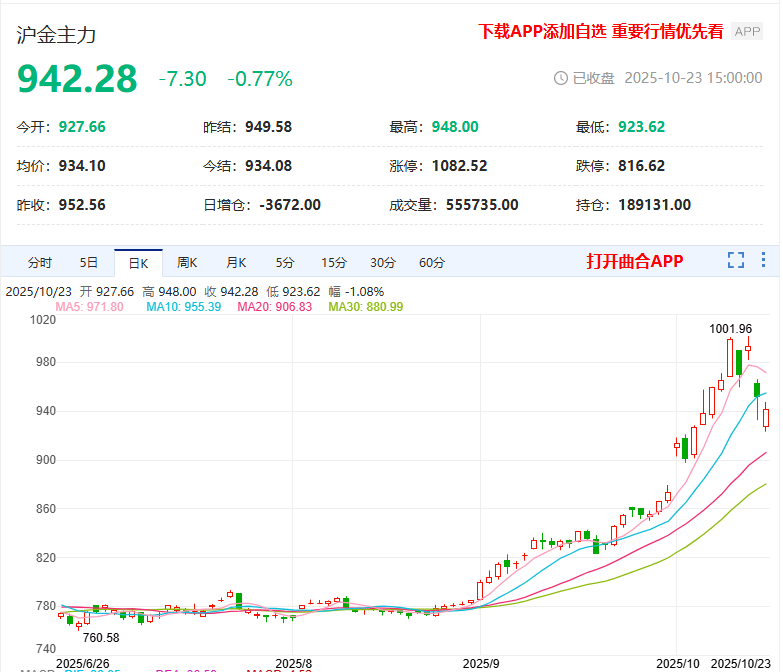
Task: Click the green MA30 legend label
Action: tap(365, 307)
